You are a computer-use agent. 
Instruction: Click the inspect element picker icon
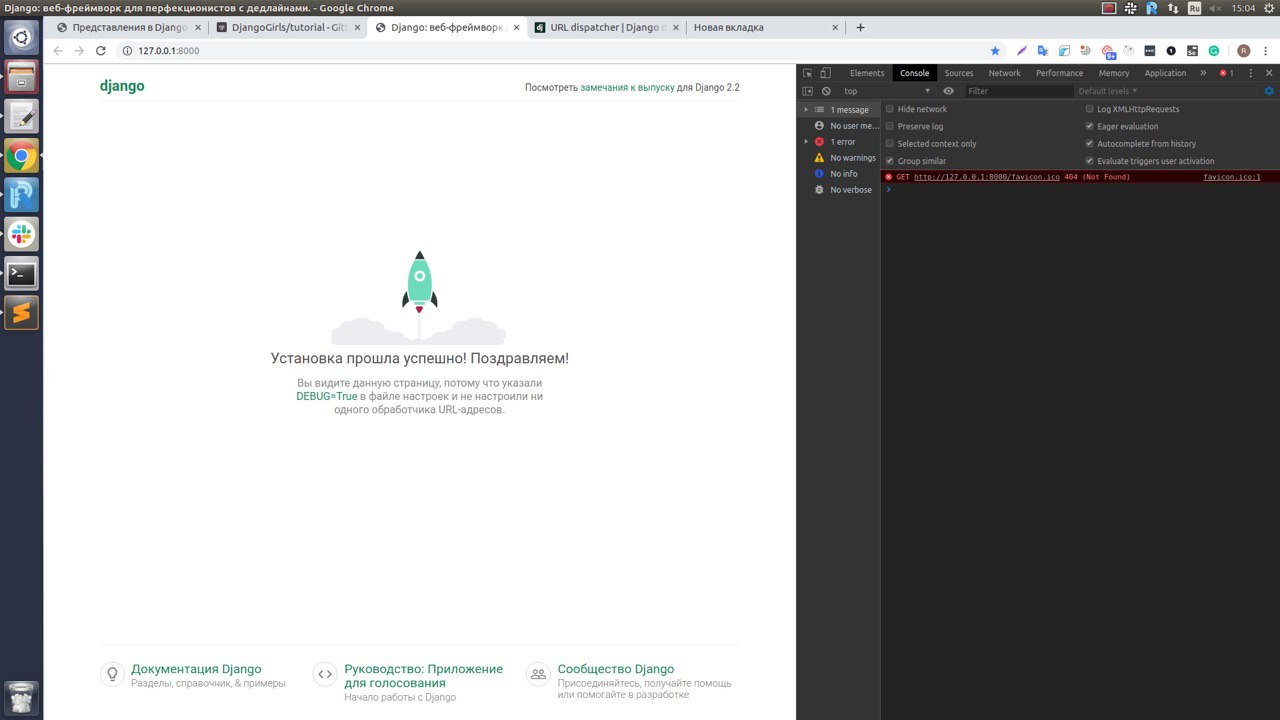(x=808, y=73)
